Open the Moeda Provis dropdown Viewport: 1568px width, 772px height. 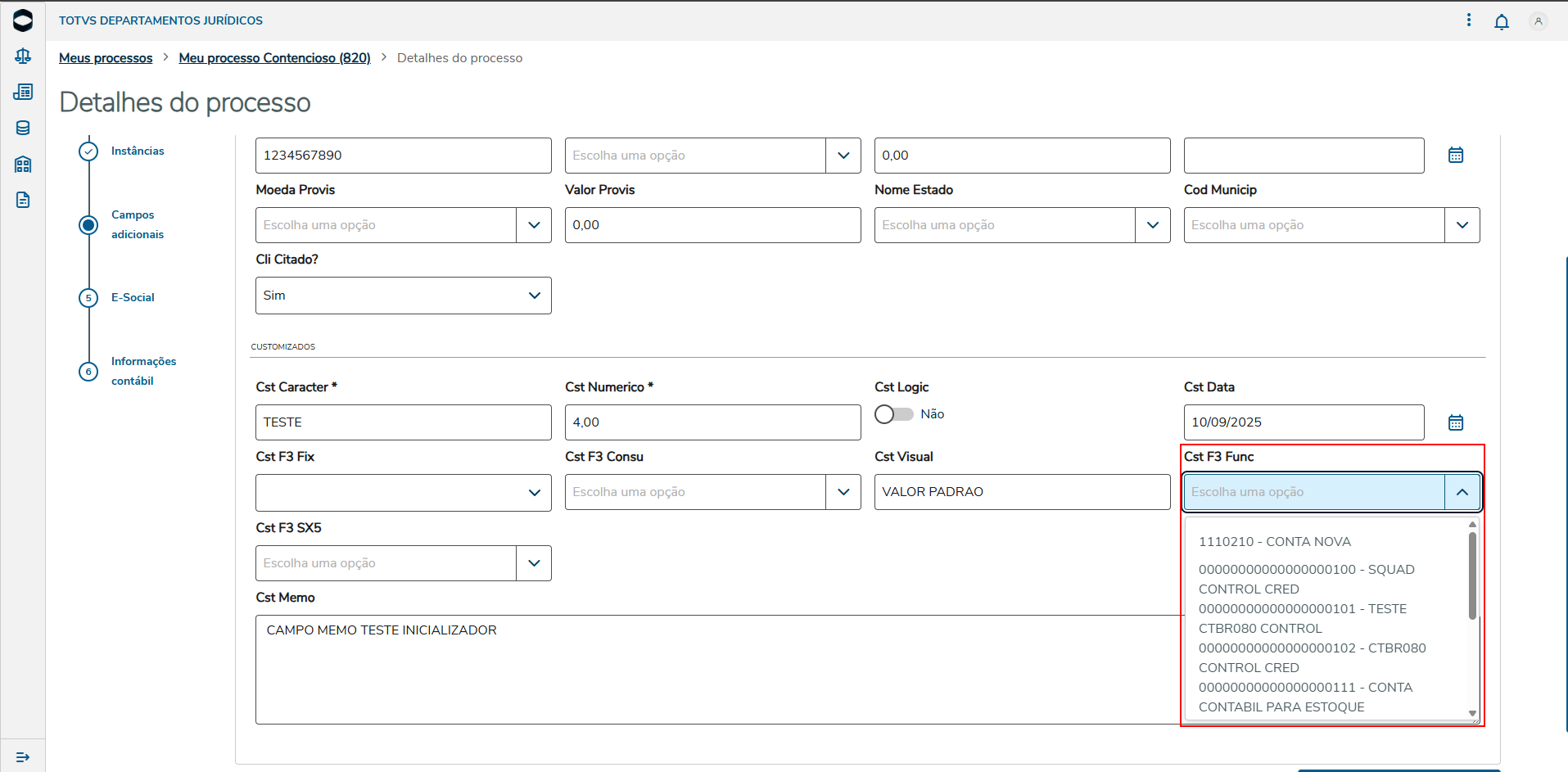pyautogui.click(x=534, y=225)
